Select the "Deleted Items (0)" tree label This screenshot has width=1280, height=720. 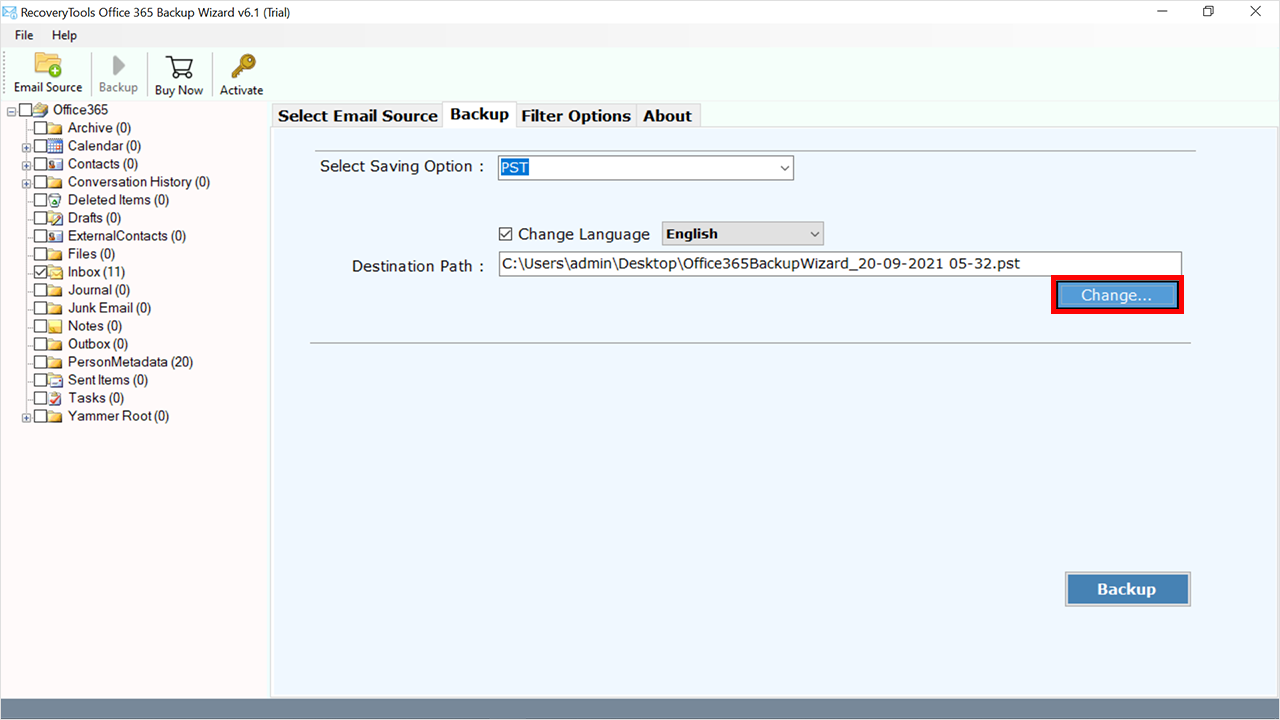pyautogui.click(x=118, y=200)
